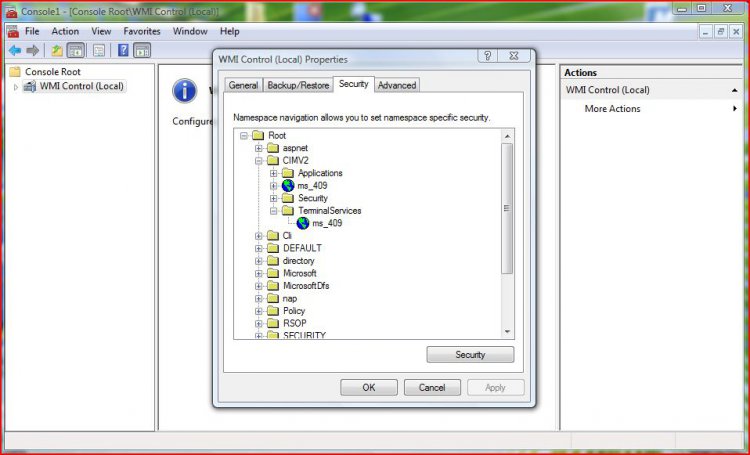The width and height of the screenshot is (750, 455).
Task: Collapse the TerminalServices namespace node
Action: pos(274,211)
